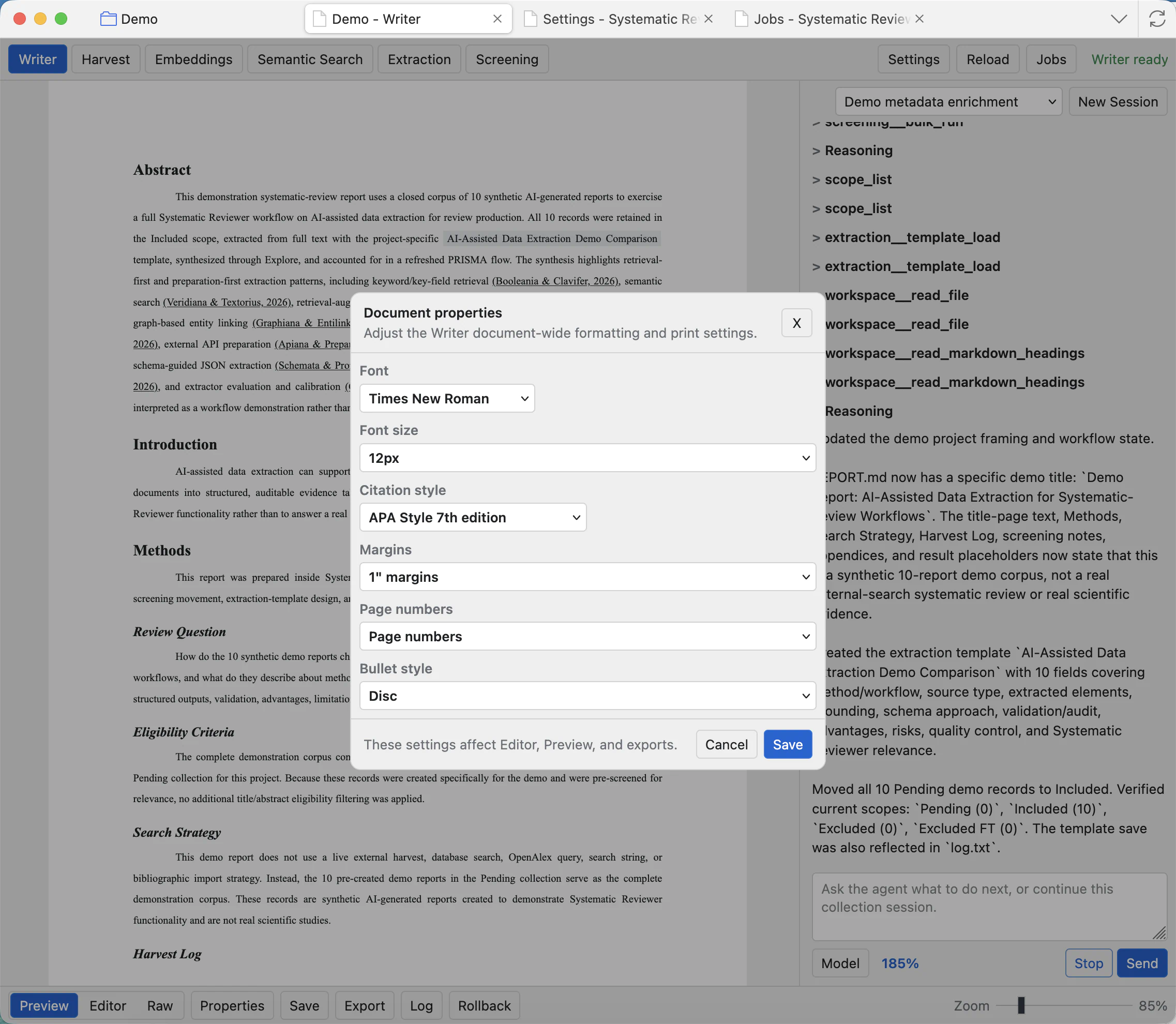Open the Extraction module
This screenshot has width=1176, height=1024.
[419, 59]
